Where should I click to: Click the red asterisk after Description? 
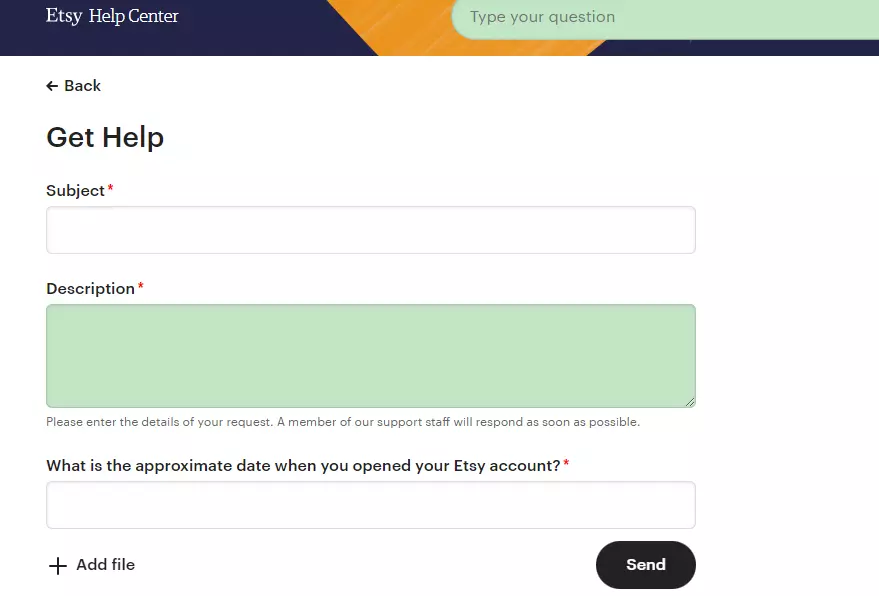pyautogui.click(x=140, y=283)
